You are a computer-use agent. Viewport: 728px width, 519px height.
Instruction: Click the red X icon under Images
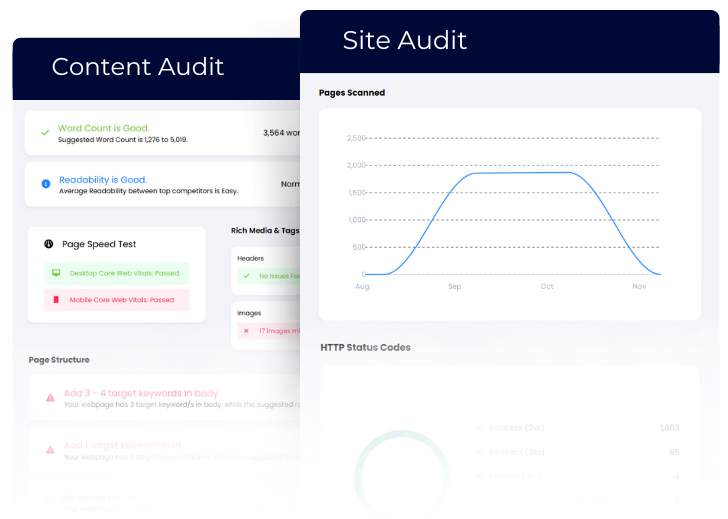tap(246, 330)
